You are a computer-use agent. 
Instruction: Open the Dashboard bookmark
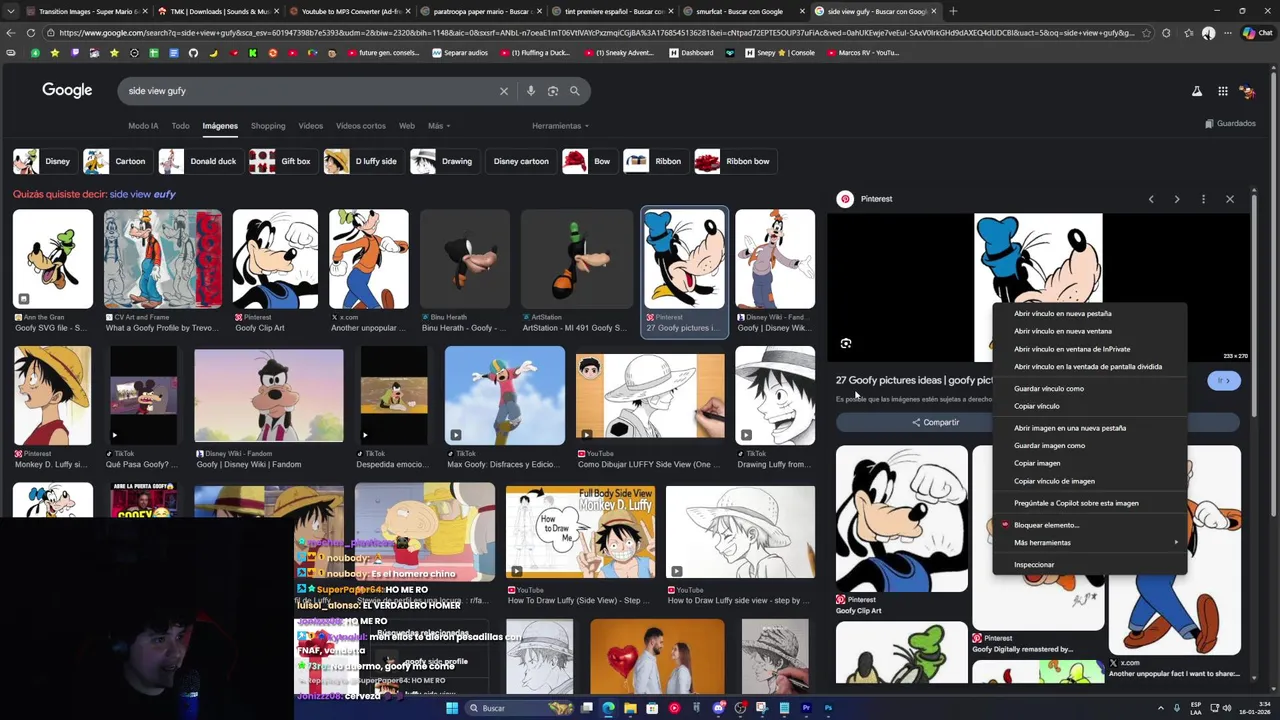(691, 53)
